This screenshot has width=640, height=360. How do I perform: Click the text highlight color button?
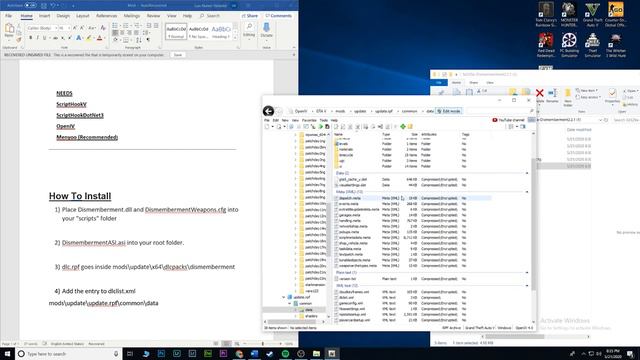(88, 38)
